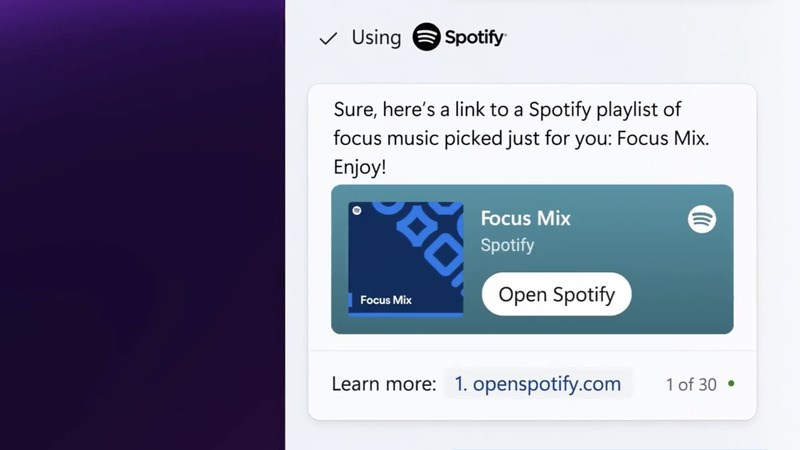Click the "Spotify" subtitle under Focus Mix

tap(507, 245)
